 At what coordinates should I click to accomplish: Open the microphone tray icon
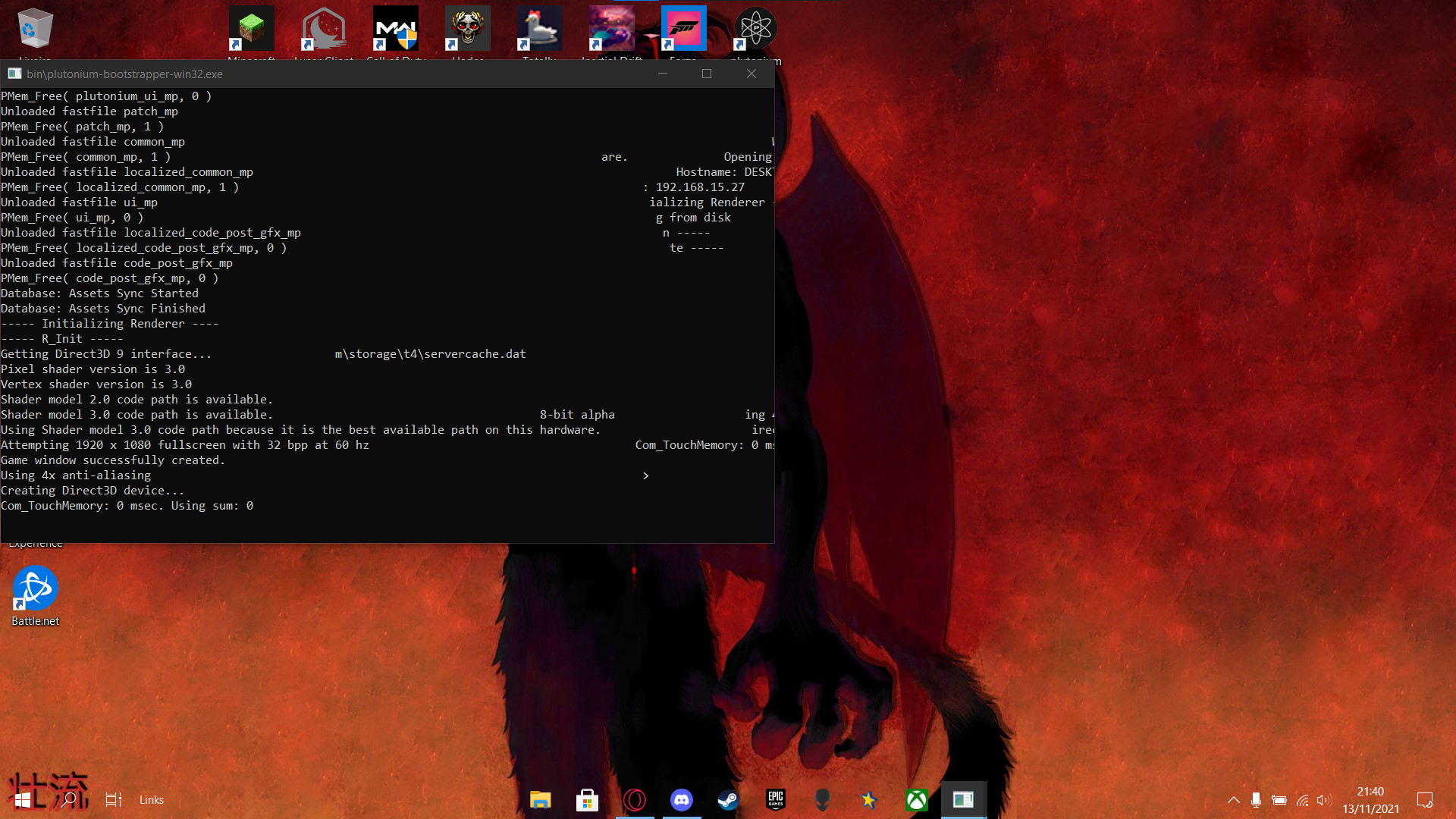[1257, 799]
